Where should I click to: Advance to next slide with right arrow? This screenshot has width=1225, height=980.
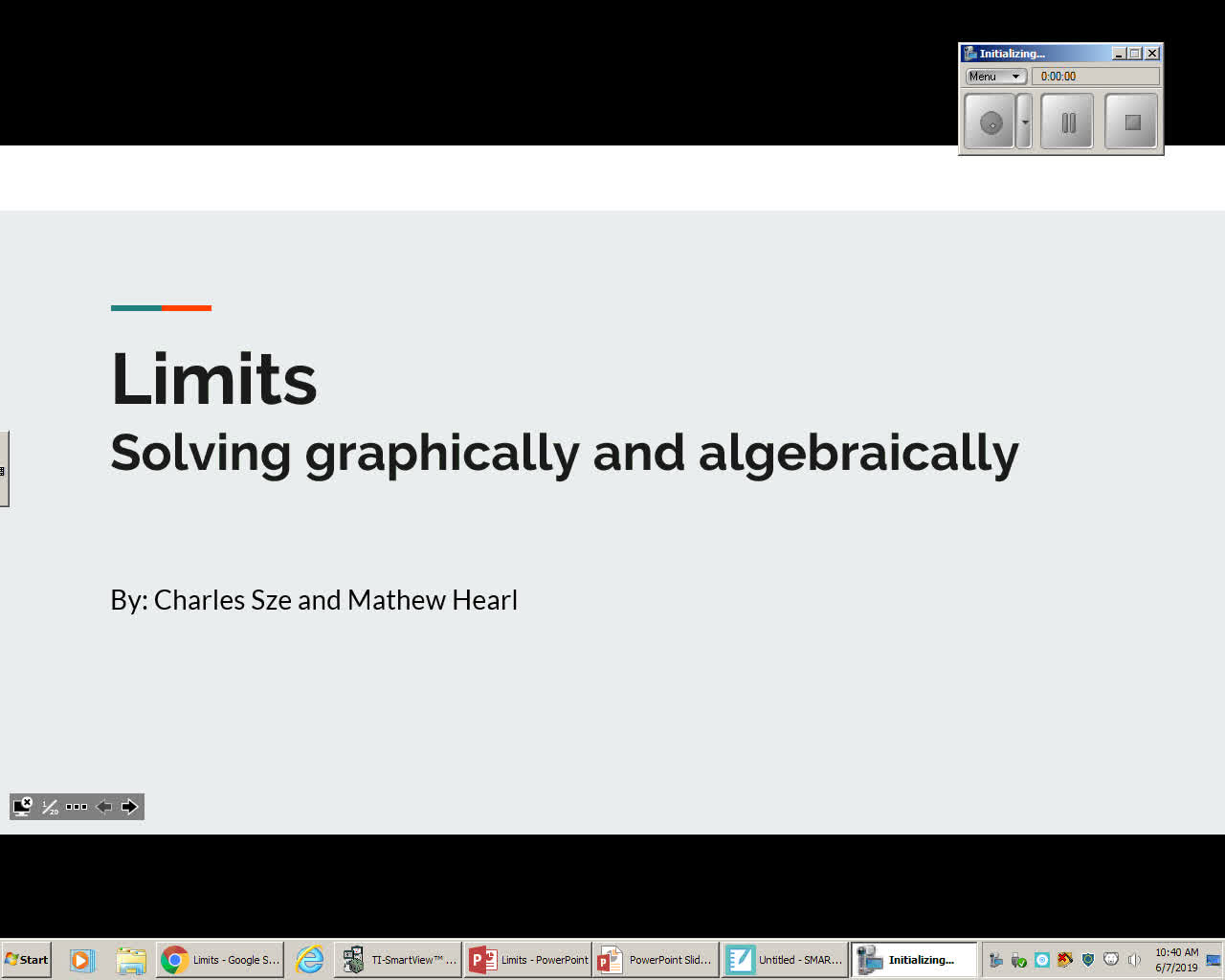tap(130, 807)
